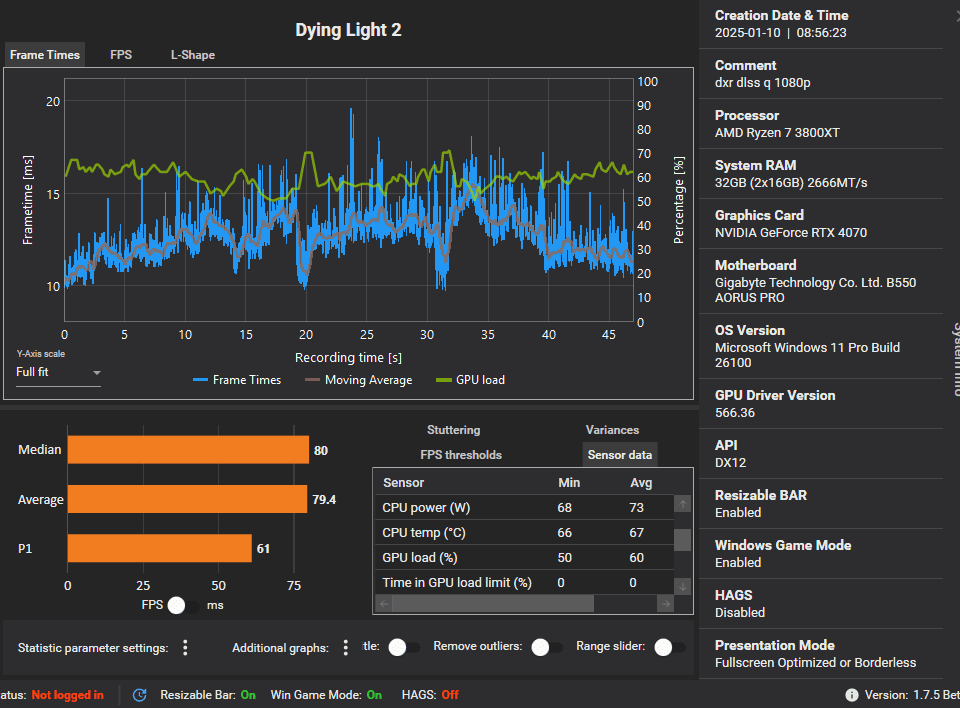Viewport: 960px width, 708px height.
Task: Toggle Frame Times legend entry
Action: [x=237, y=380]
